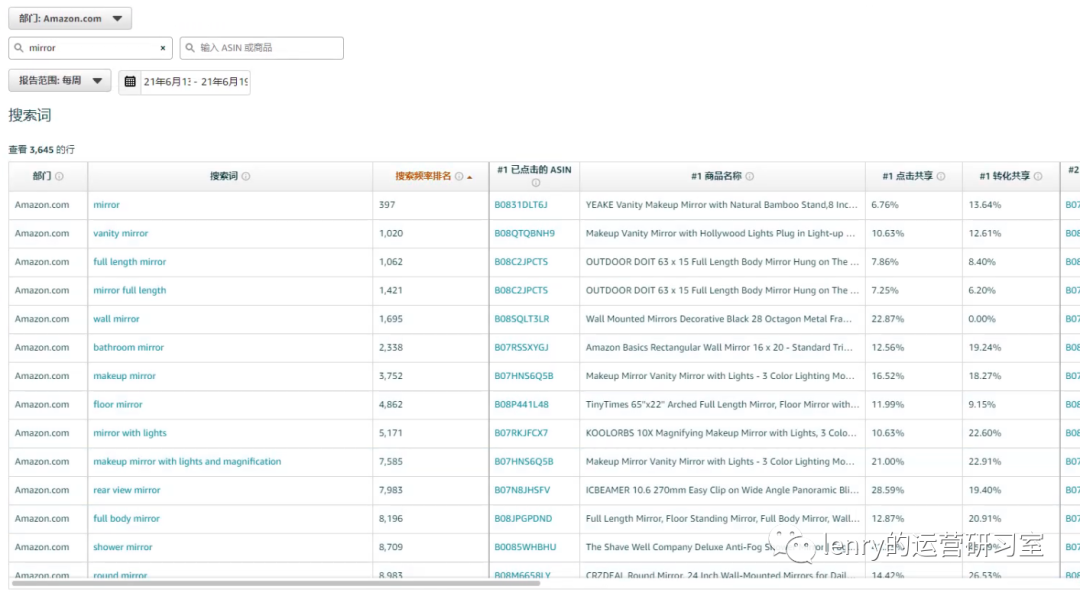Open ASIN link B08P441L48

click(x=521, y=404)
